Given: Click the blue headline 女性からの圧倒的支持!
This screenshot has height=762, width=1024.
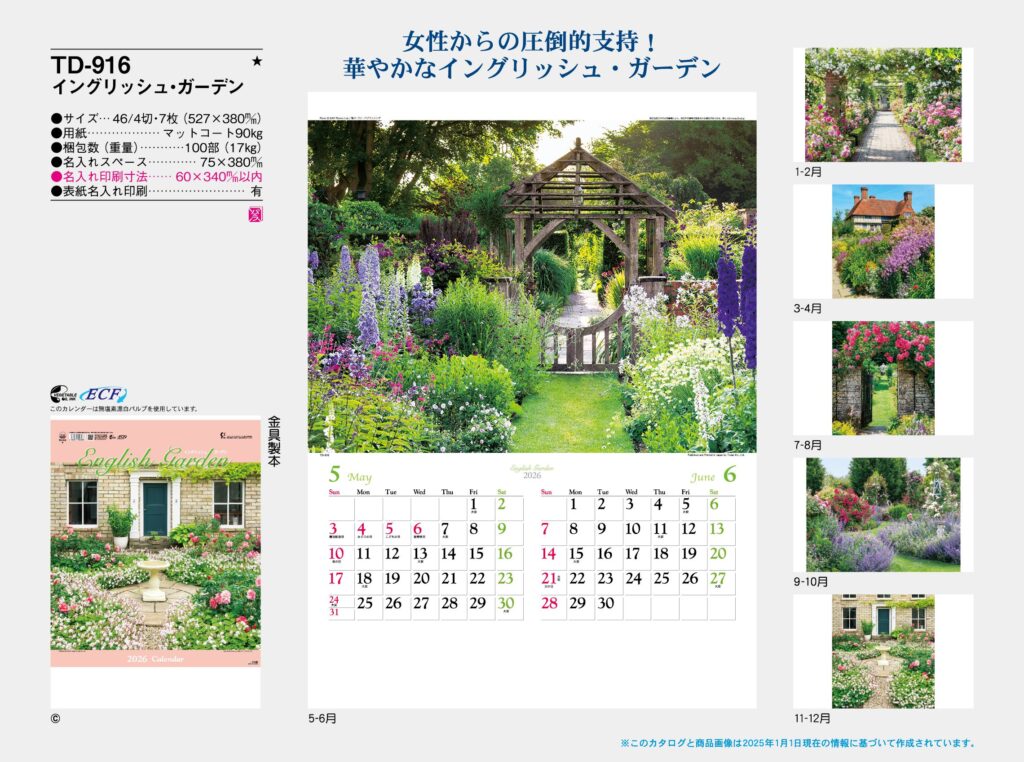Looking at the screenshot, I should (530, 43).
